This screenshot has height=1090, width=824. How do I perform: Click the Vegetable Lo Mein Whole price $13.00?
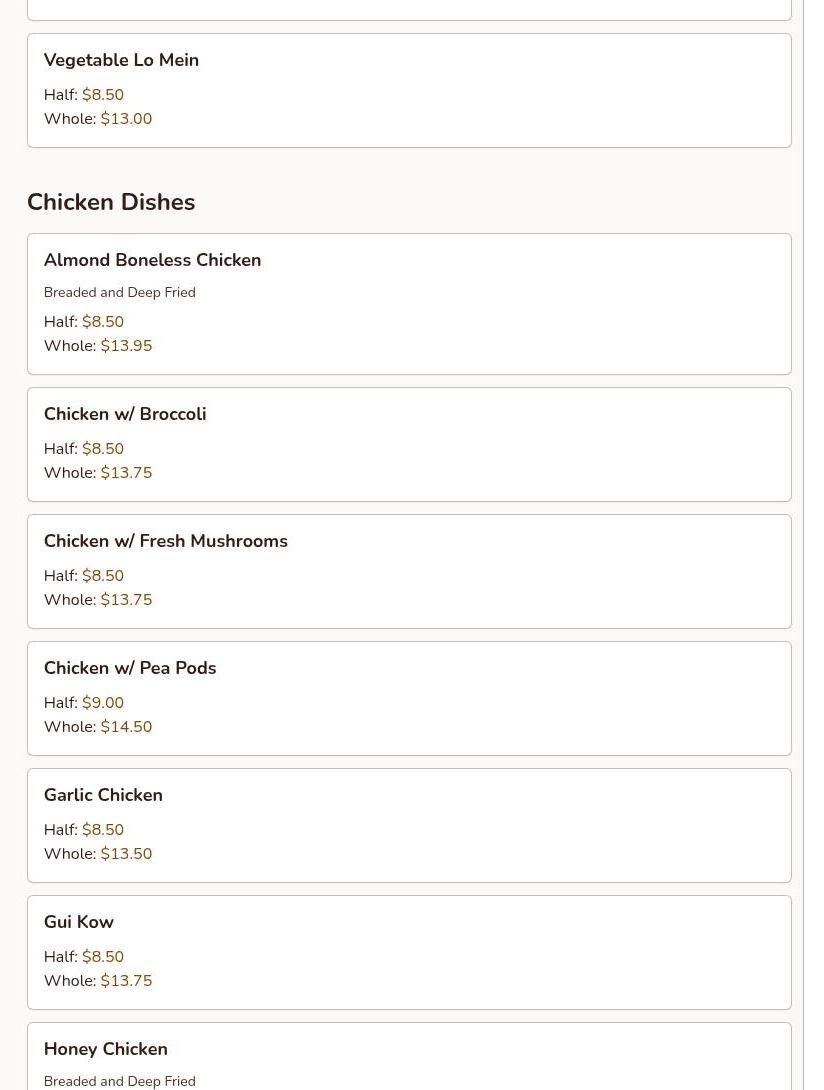pos(126,119)
